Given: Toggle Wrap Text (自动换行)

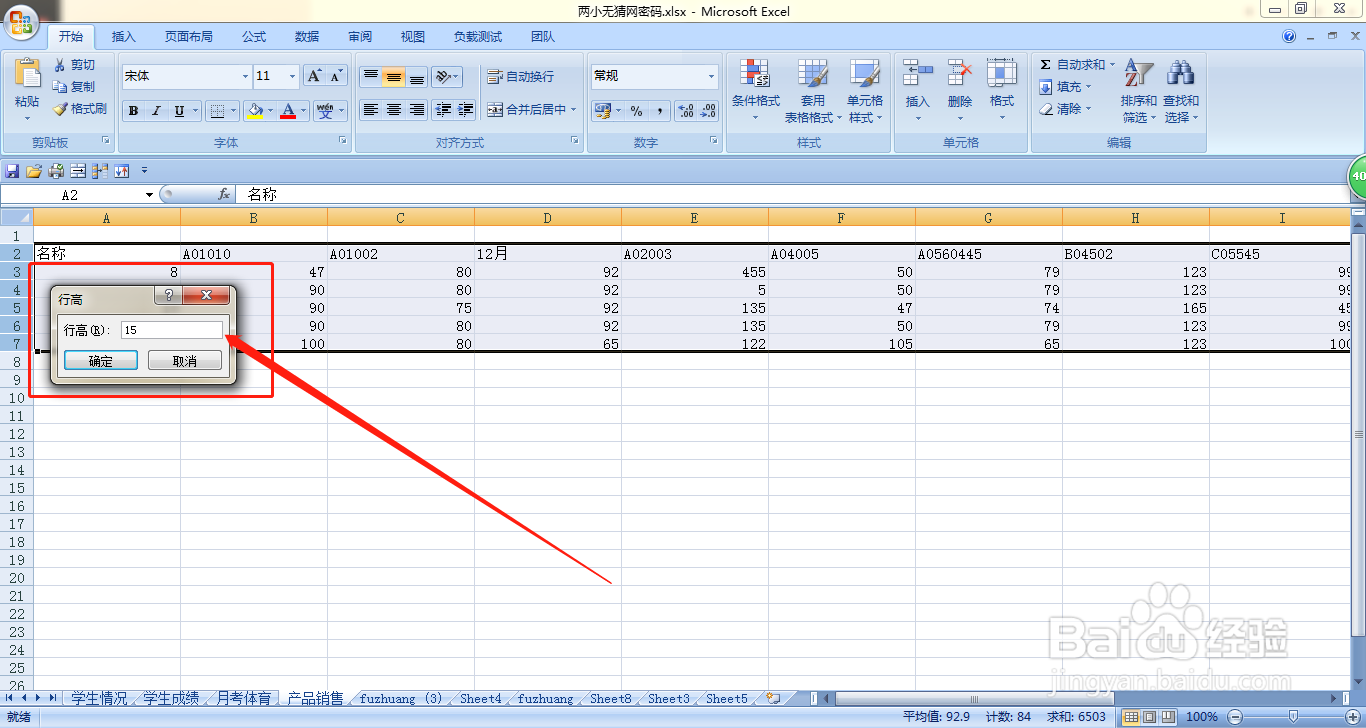Looking at the screenshot, I should (x=520, y=77).
